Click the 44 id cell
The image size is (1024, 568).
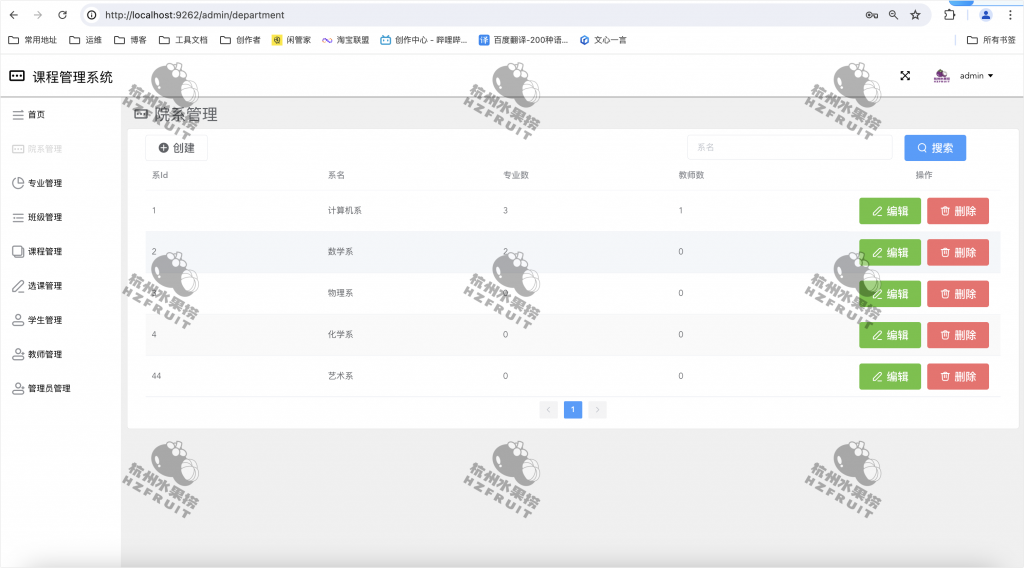[156, 375]
